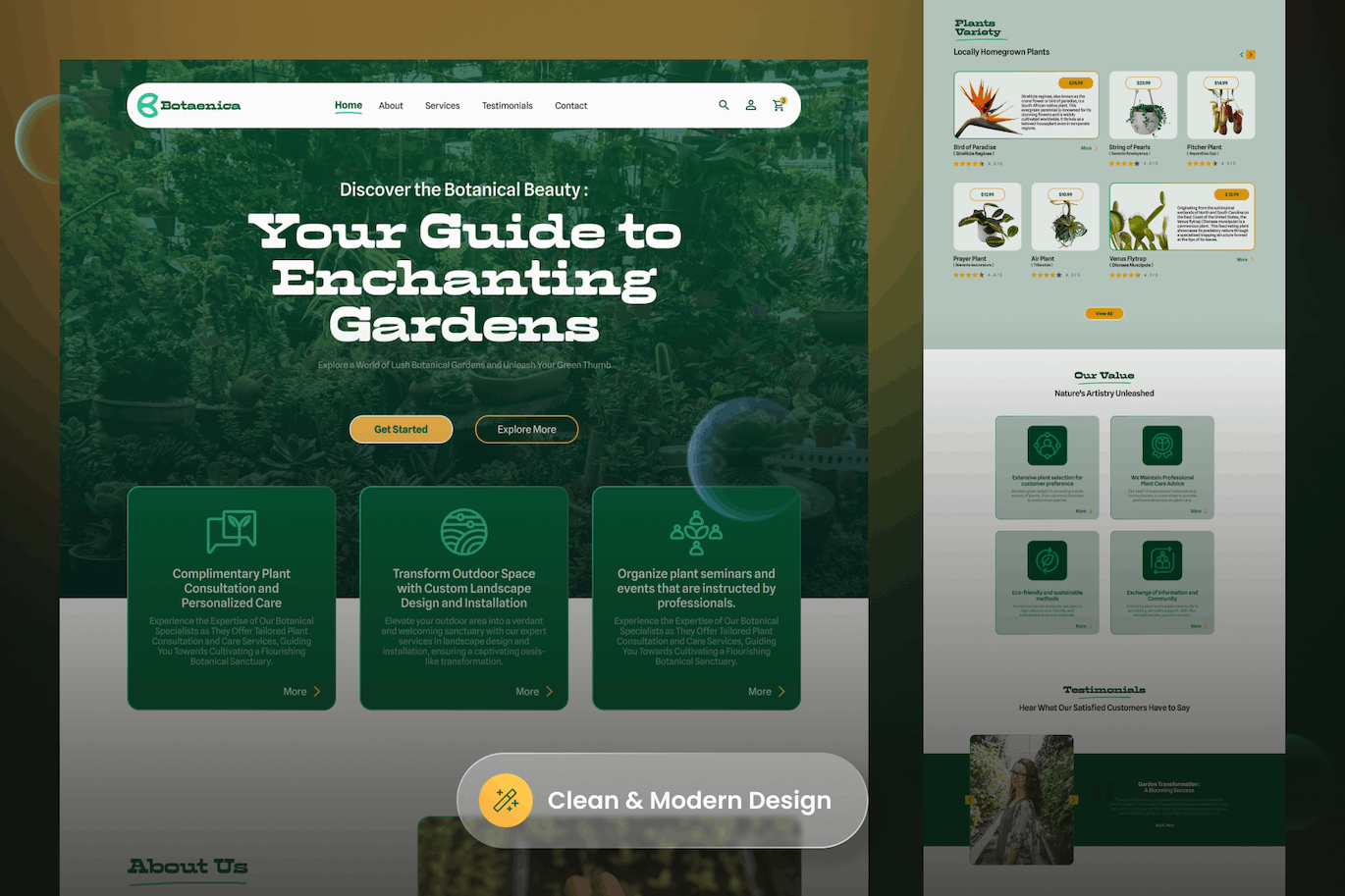Image resolution: width=1345 pixels, height=896 pixels.
Task: Click the 'Plants Variety' heading
Action: click(x=978, y=27)
